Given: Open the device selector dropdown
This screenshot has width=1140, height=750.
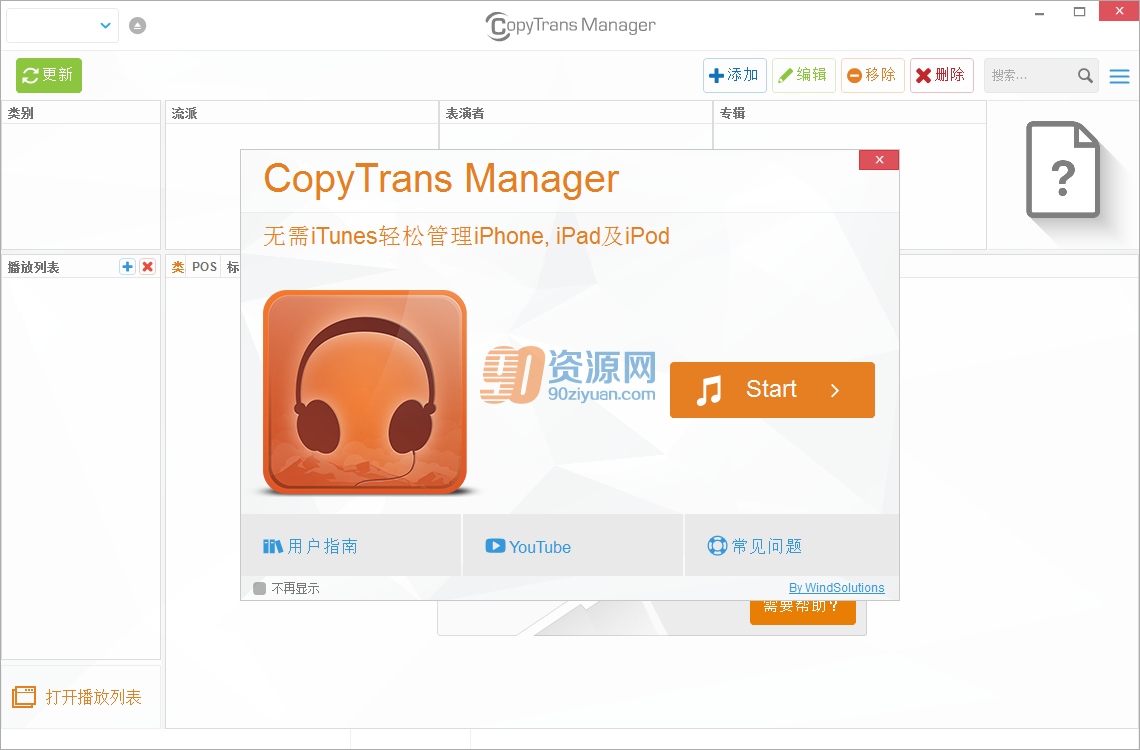Looking at the screenshot, I should point(63,25).
